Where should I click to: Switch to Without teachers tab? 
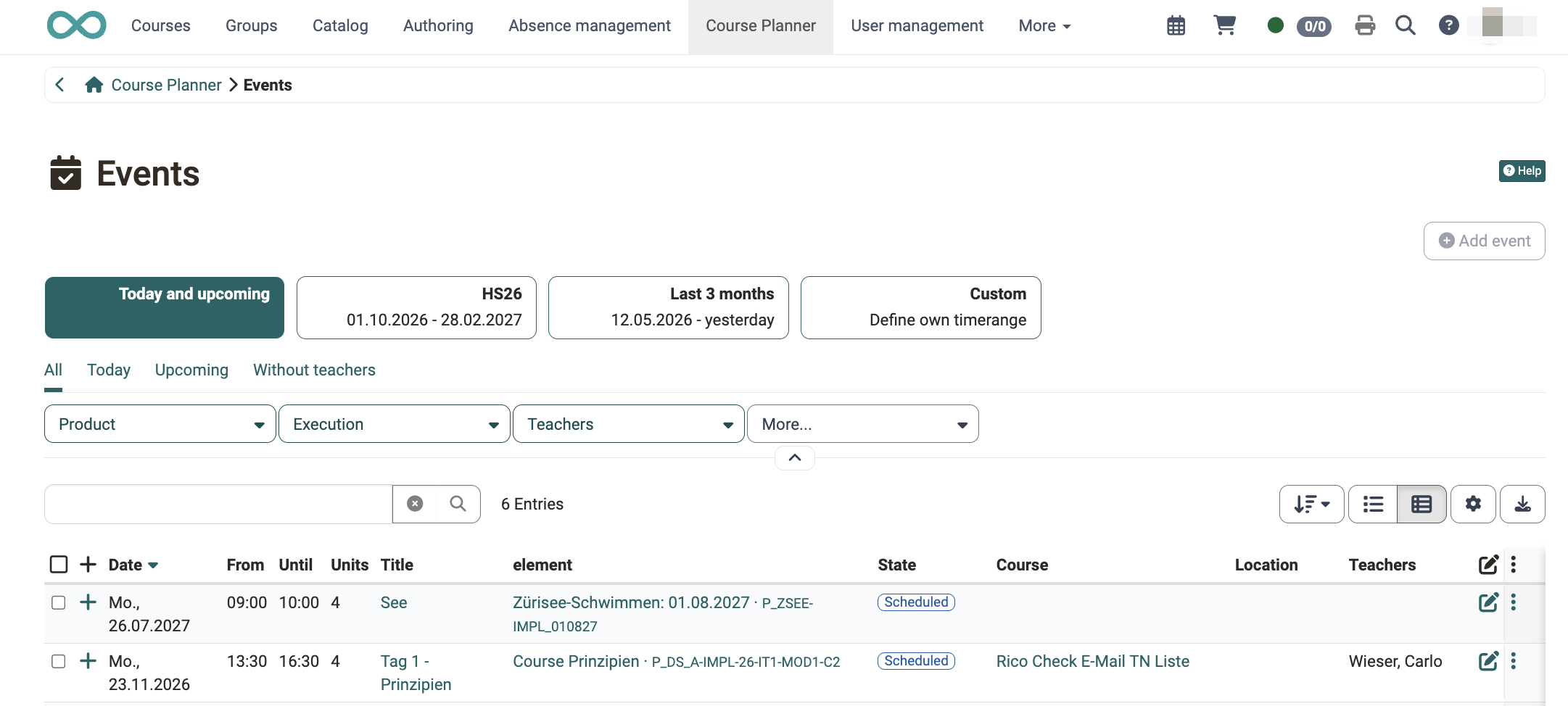[x=314, y=370]
